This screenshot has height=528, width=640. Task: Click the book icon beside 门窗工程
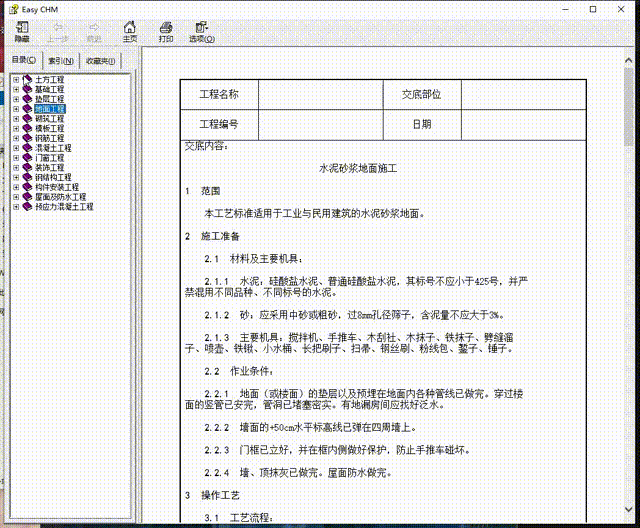point(27,158)
